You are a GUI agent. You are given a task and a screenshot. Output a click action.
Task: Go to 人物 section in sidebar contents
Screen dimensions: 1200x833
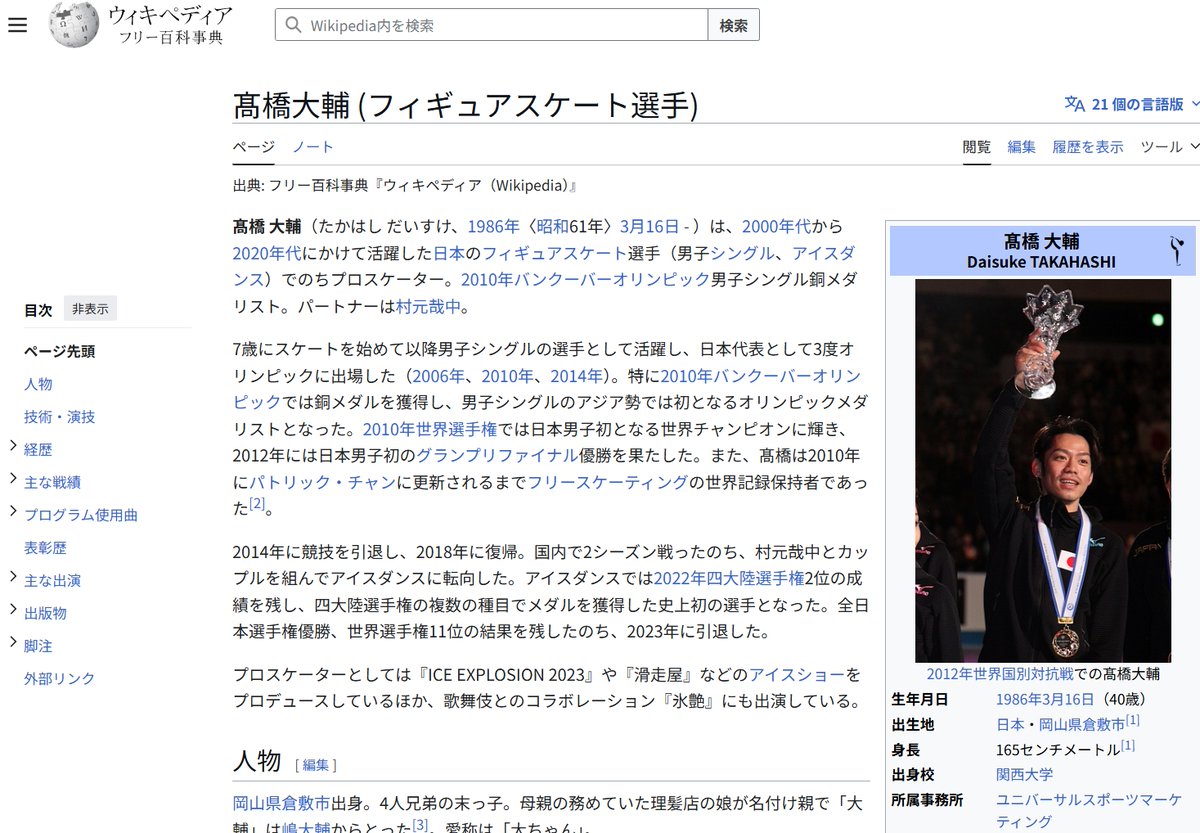[x=38, y=384]
